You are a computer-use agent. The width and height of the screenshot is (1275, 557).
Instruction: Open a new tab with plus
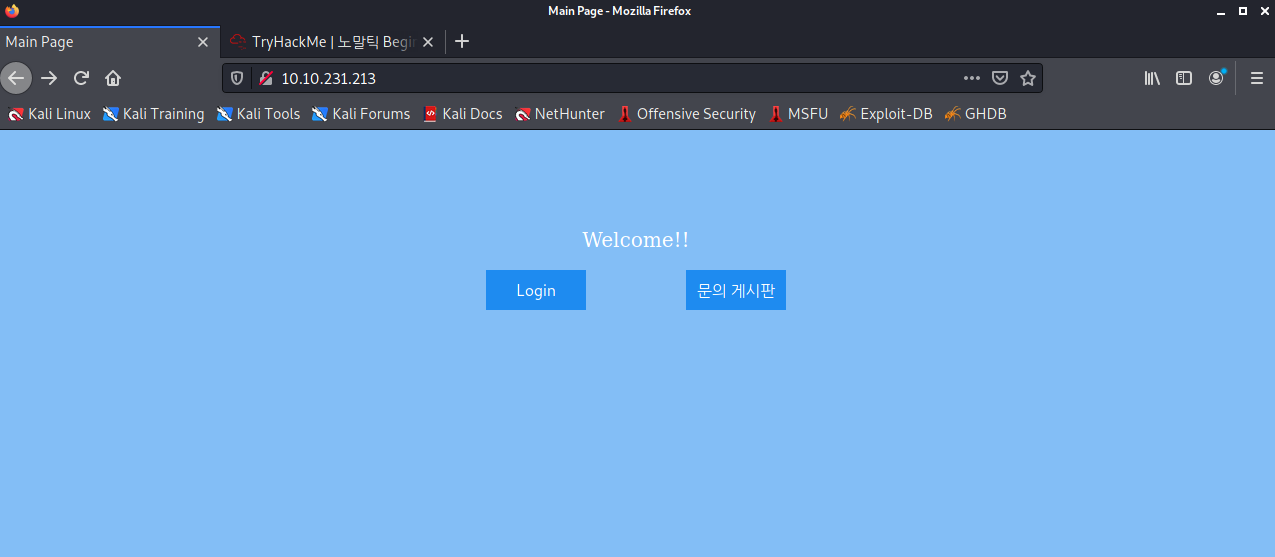[x=462, y=42]
